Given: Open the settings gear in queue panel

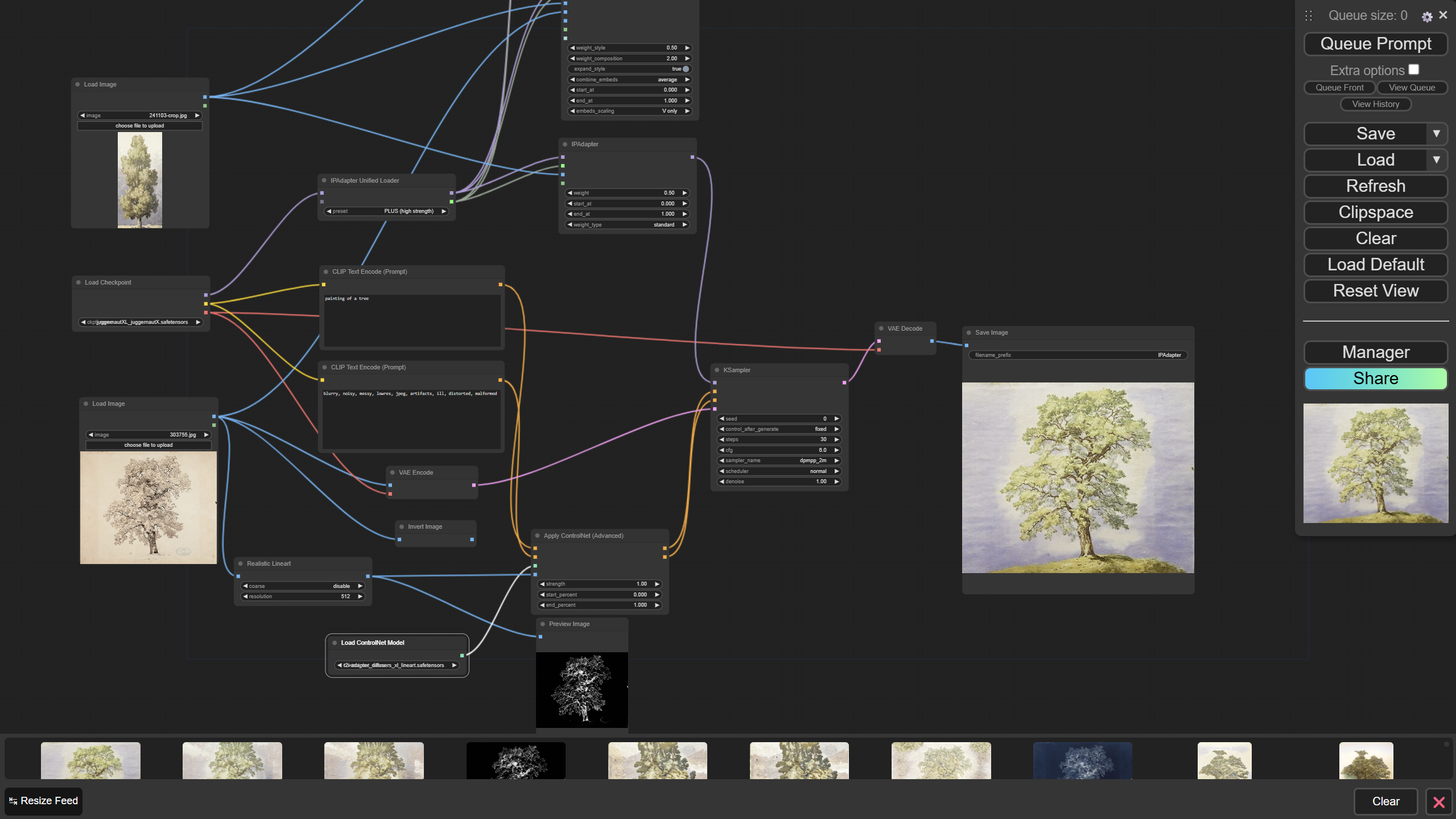Looking at the screenshot, I should 1426,17.
